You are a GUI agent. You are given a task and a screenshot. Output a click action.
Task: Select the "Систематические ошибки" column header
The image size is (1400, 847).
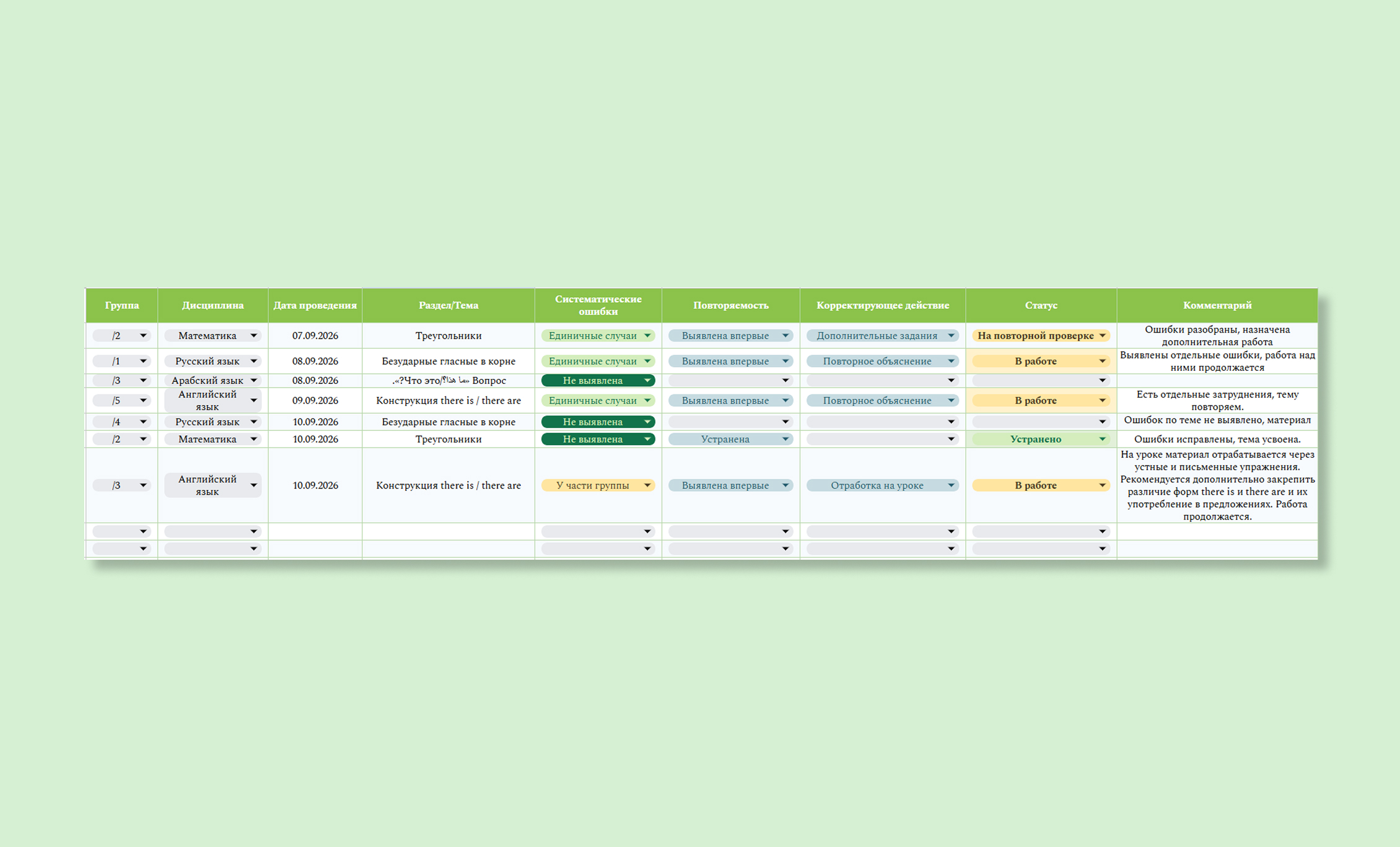[x=598, y=305]
